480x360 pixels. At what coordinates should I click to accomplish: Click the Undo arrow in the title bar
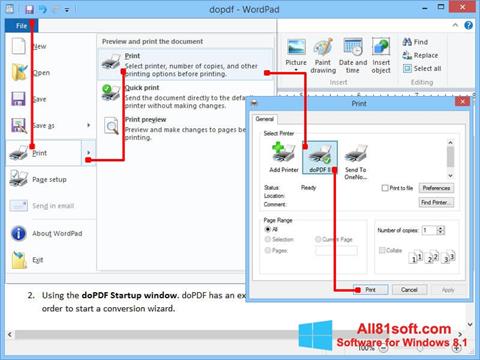[43, 9]
